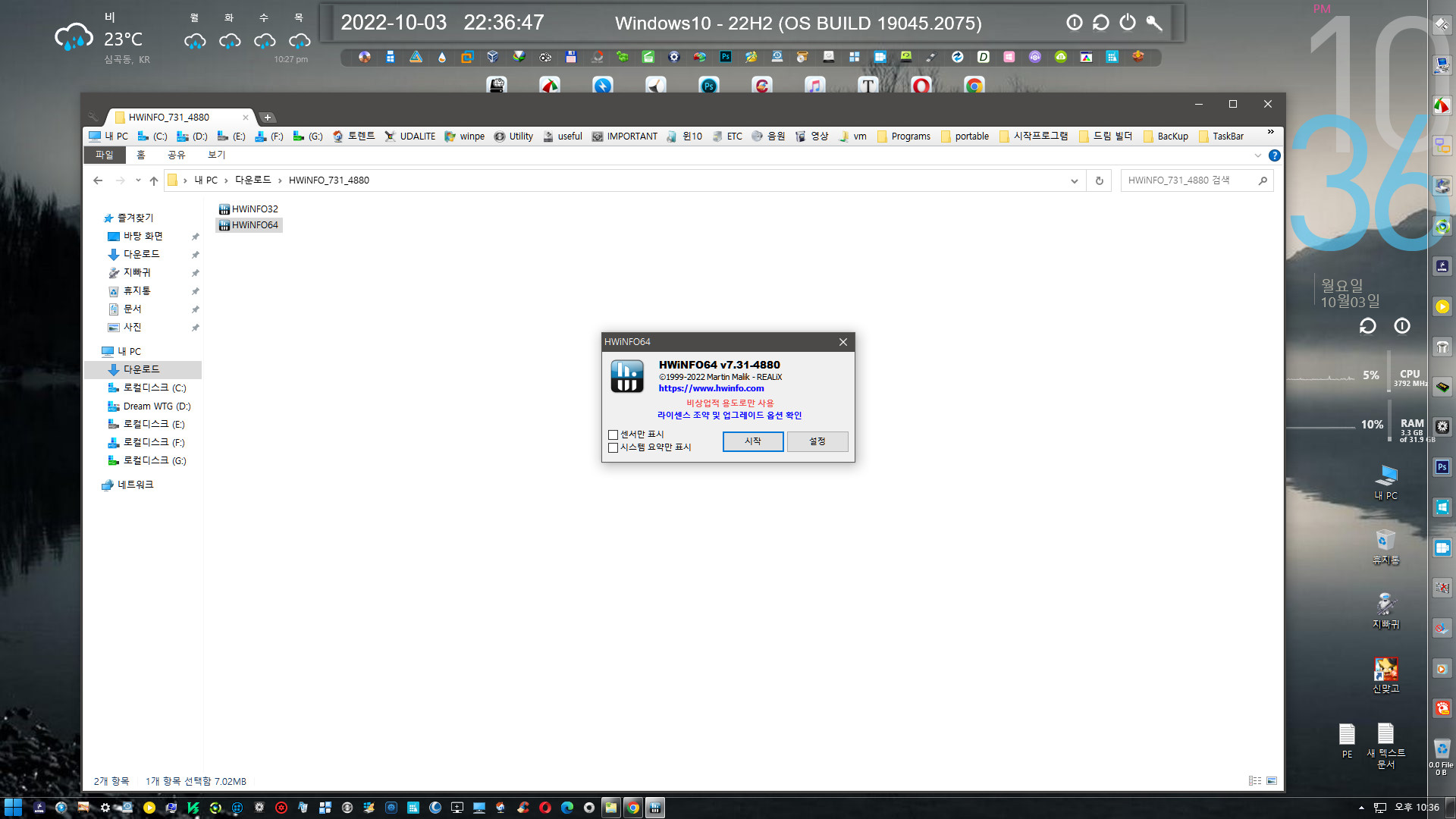The image size is (1456, 819).
Task: Select 바탕 화면 in the navigation pane
Action: (143, 237)
